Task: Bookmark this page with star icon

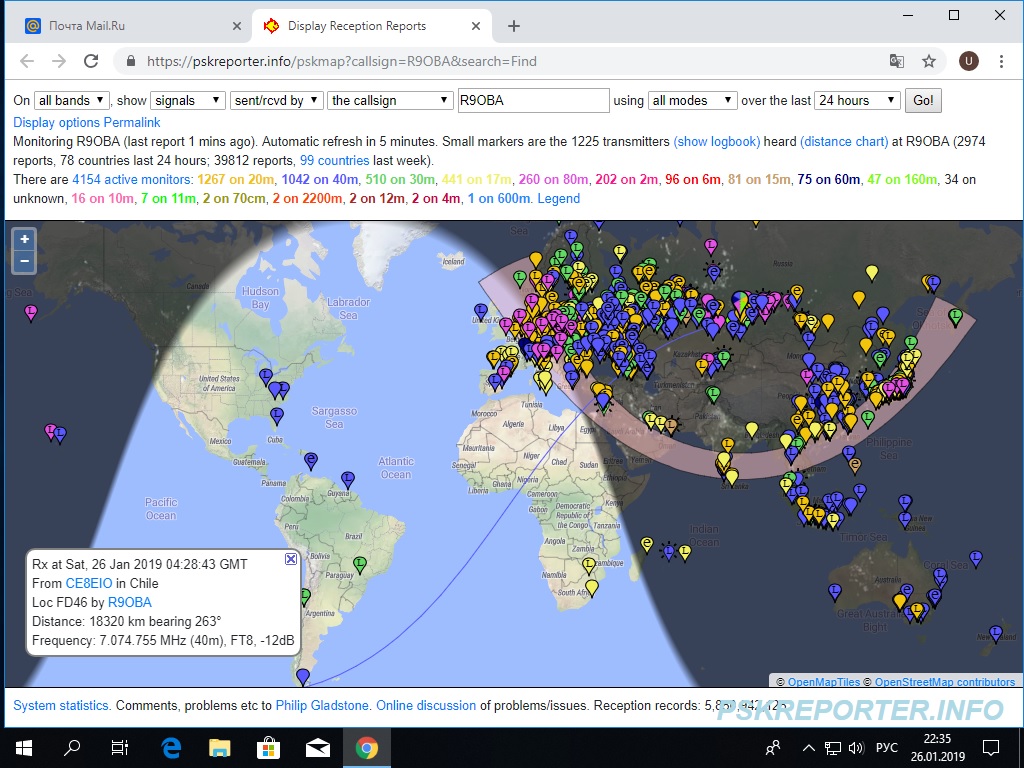Action: 929,61
